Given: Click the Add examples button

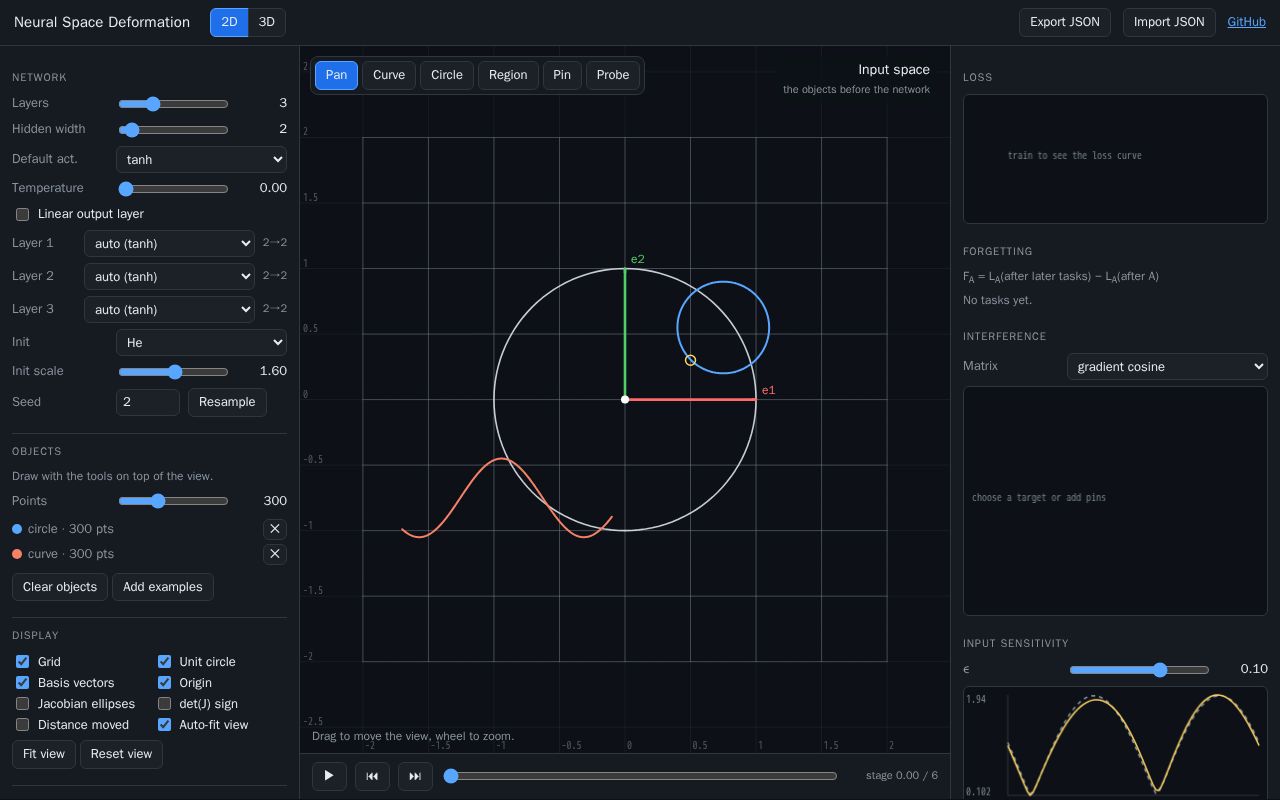Looking at the screenshot, I should 162,587.
